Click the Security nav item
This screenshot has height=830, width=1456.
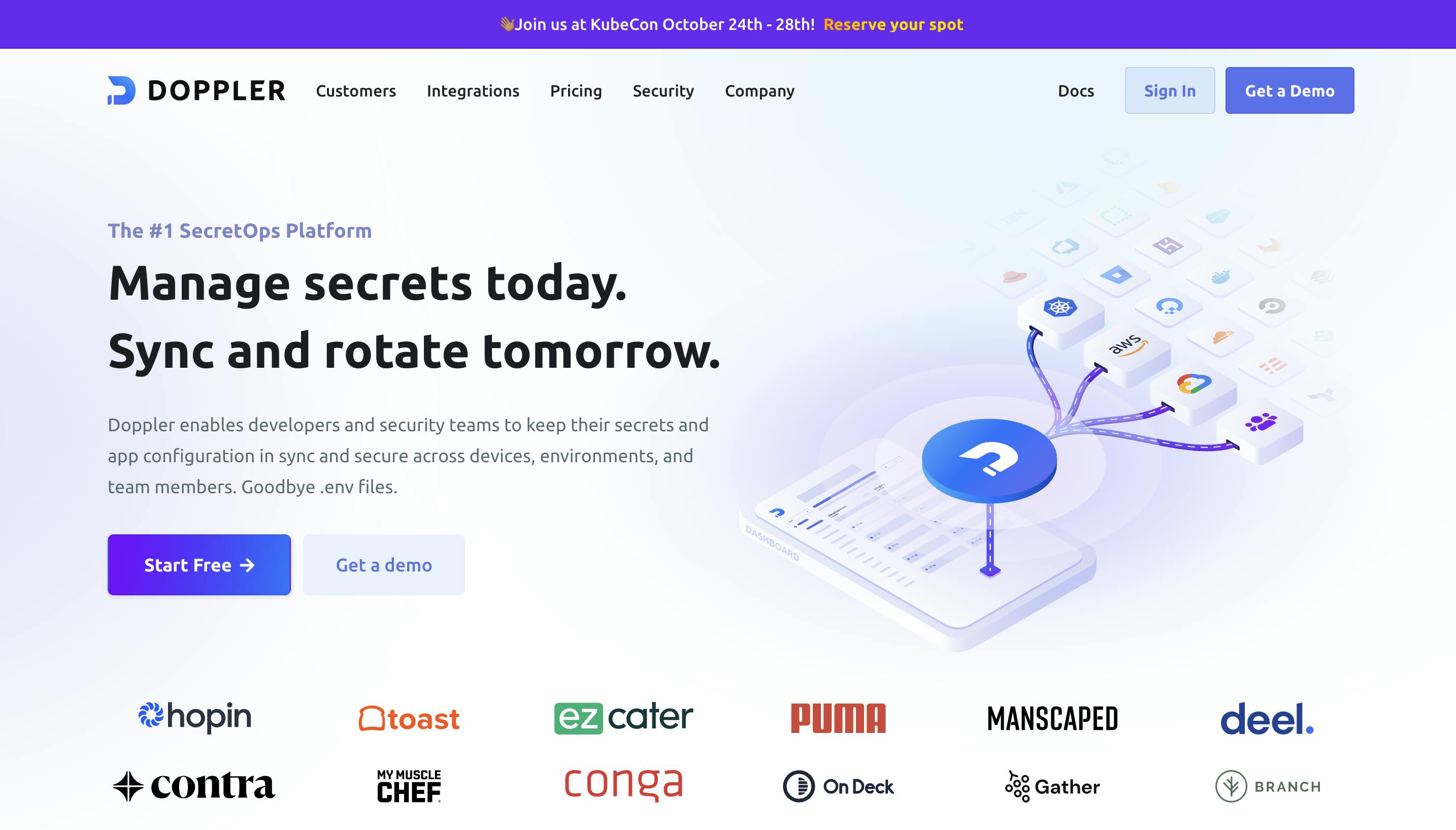663,90
